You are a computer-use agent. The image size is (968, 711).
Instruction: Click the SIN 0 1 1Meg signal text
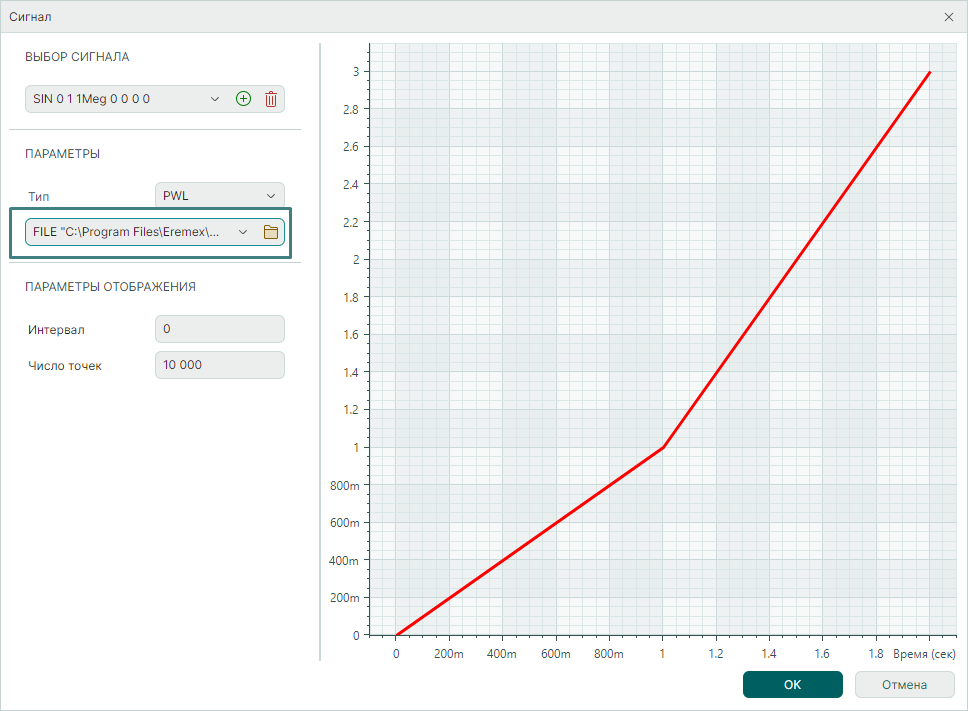(92, 99)
